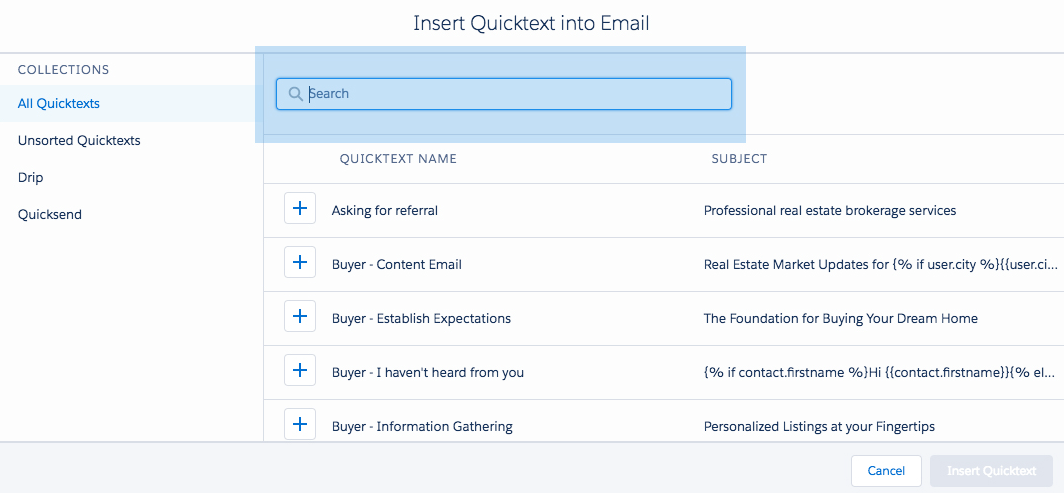The width and height of the screenshot is (1064, 493).
Task: Select Buyer - Information Gathering entry
Action: [422, 427]
